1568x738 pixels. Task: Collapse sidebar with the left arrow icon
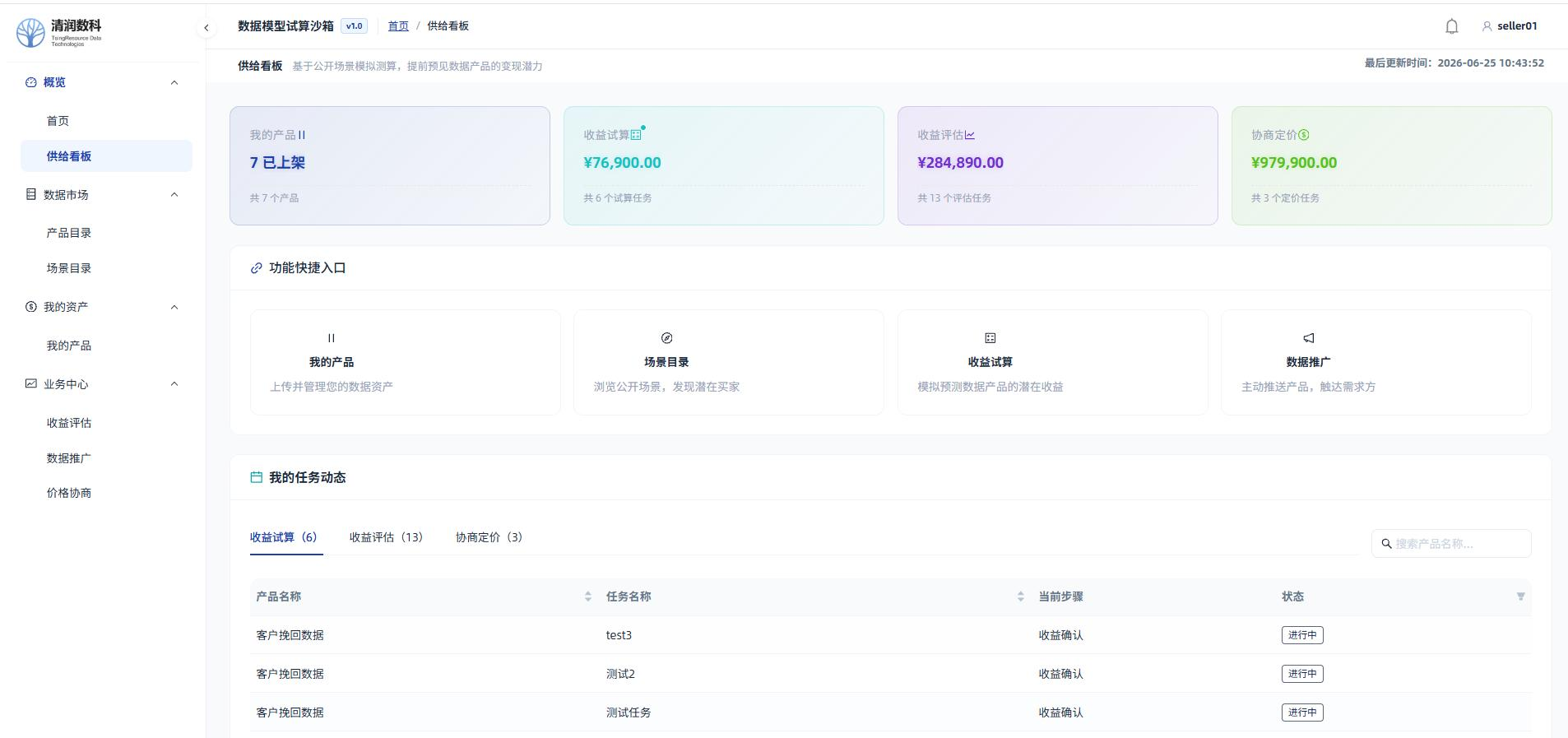click(206, 27)
